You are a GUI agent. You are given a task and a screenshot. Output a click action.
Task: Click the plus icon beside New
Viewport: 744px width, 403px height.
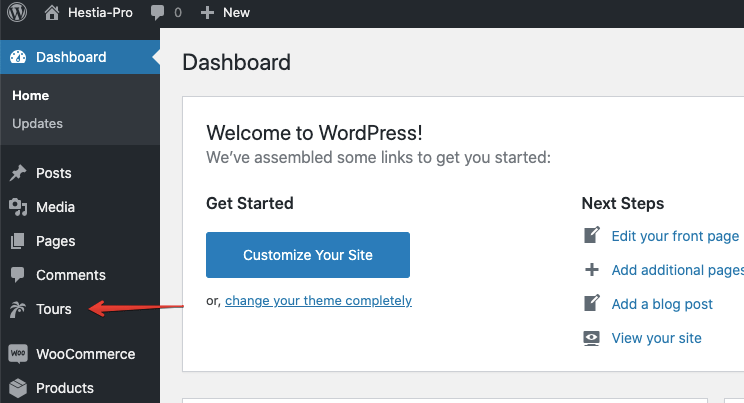coord(207,13)
